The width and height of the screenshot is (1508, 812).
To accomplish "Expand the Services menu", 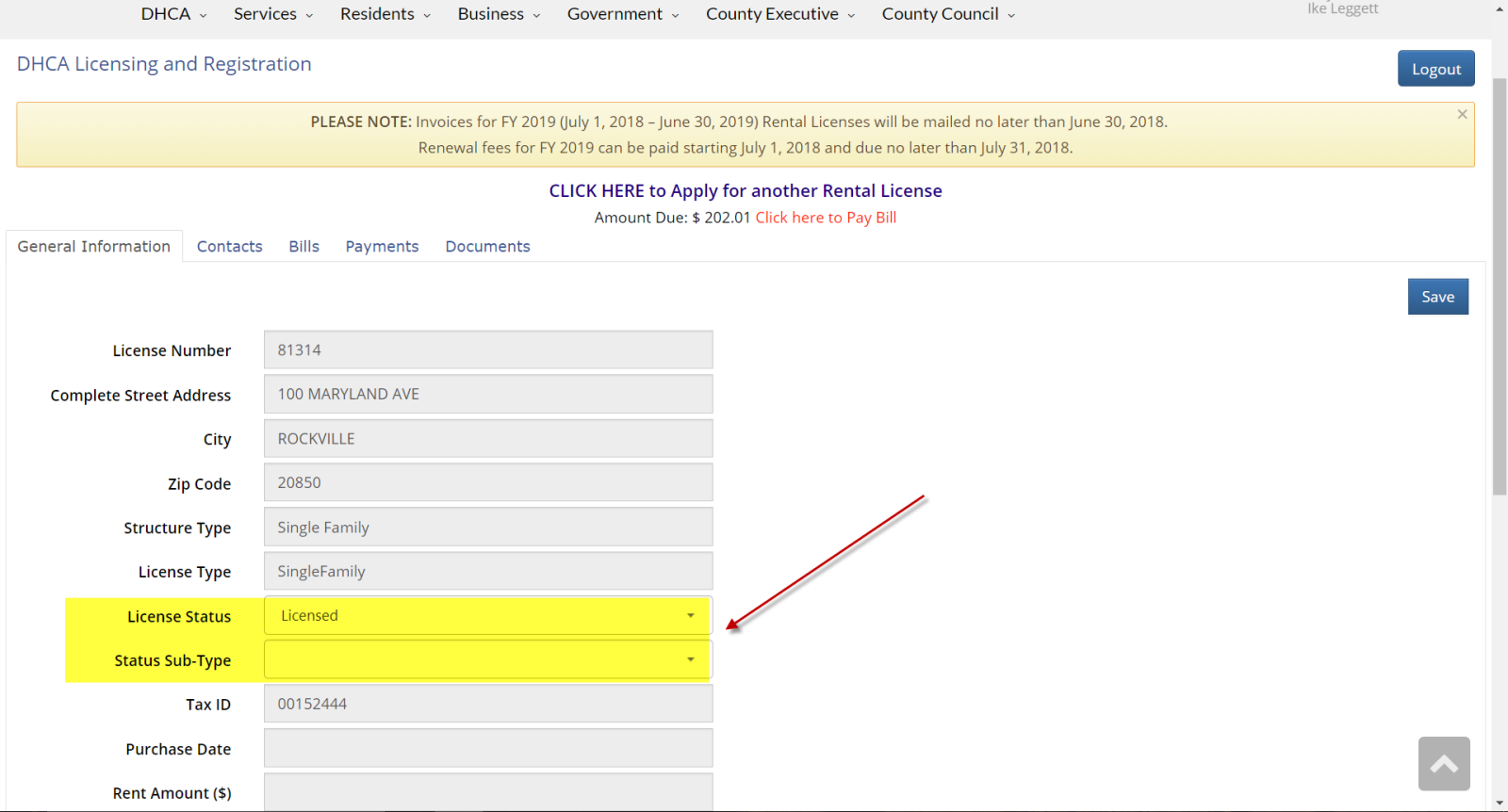I will (x=273, y=14).
